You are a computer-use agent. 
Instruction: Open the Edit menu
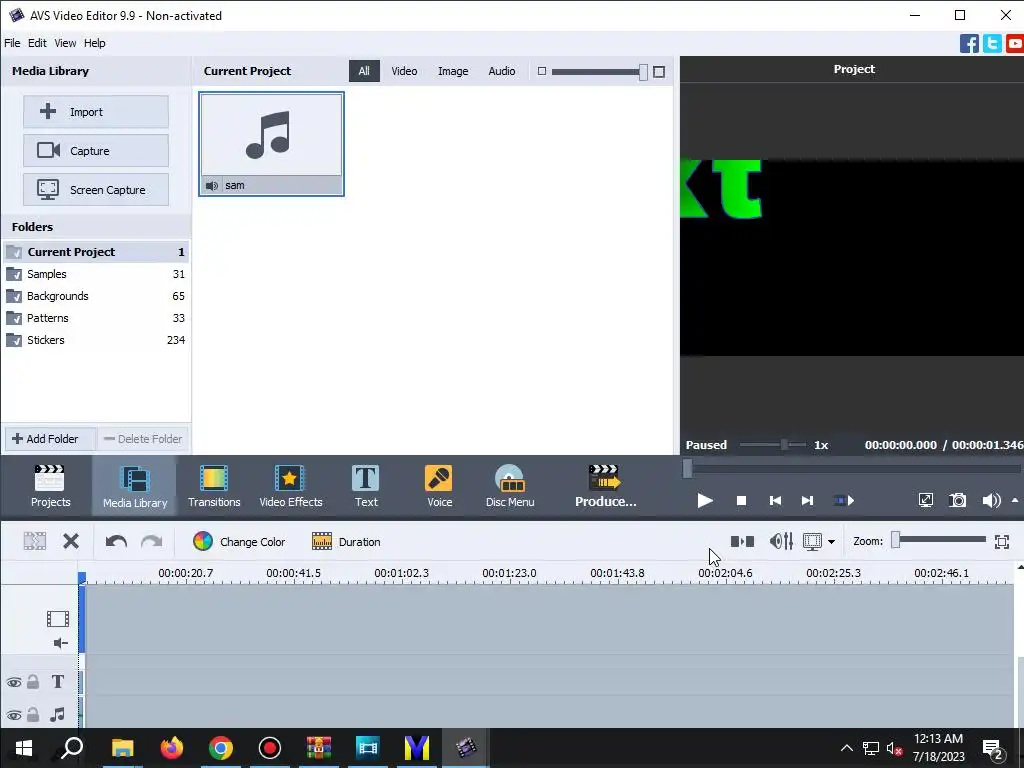tap(37, 43)
